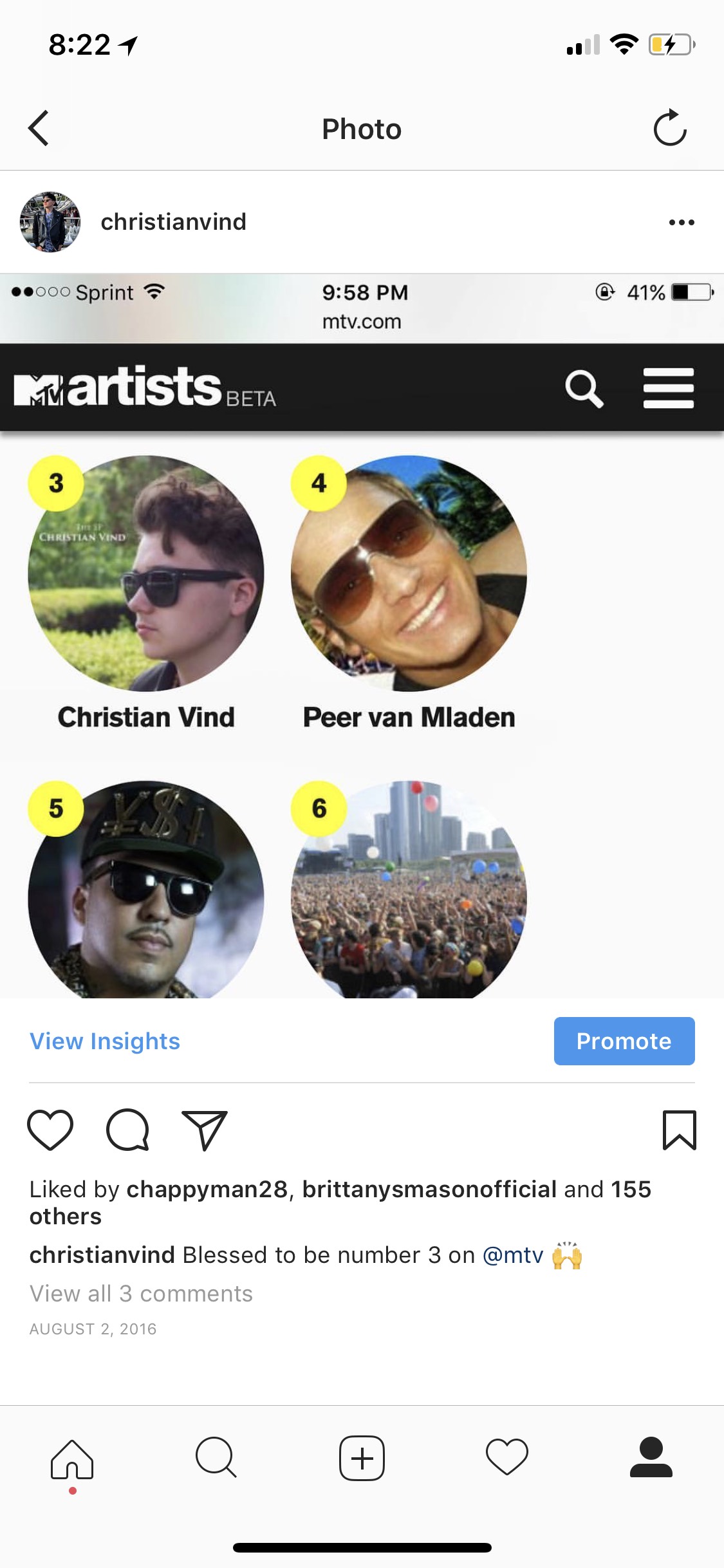Screen dimensions: 724x1568
Task: Open the Profile tab
Action: click(x=651, y=1457)
